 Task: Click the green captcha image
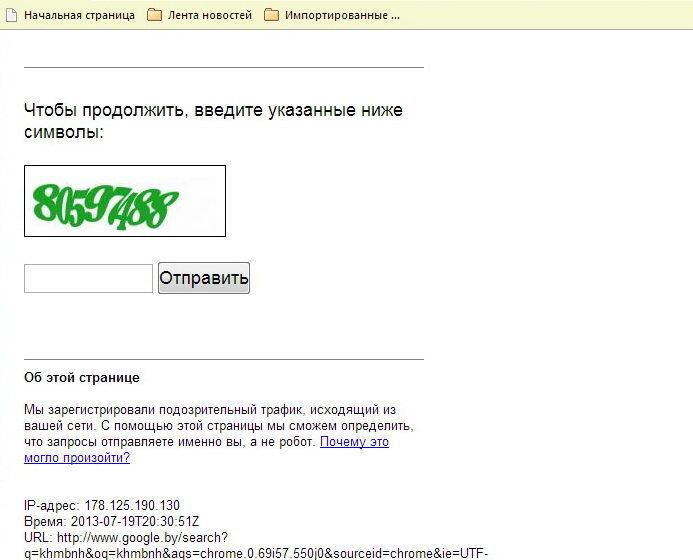pyautogui.click(x=125, y=201)
